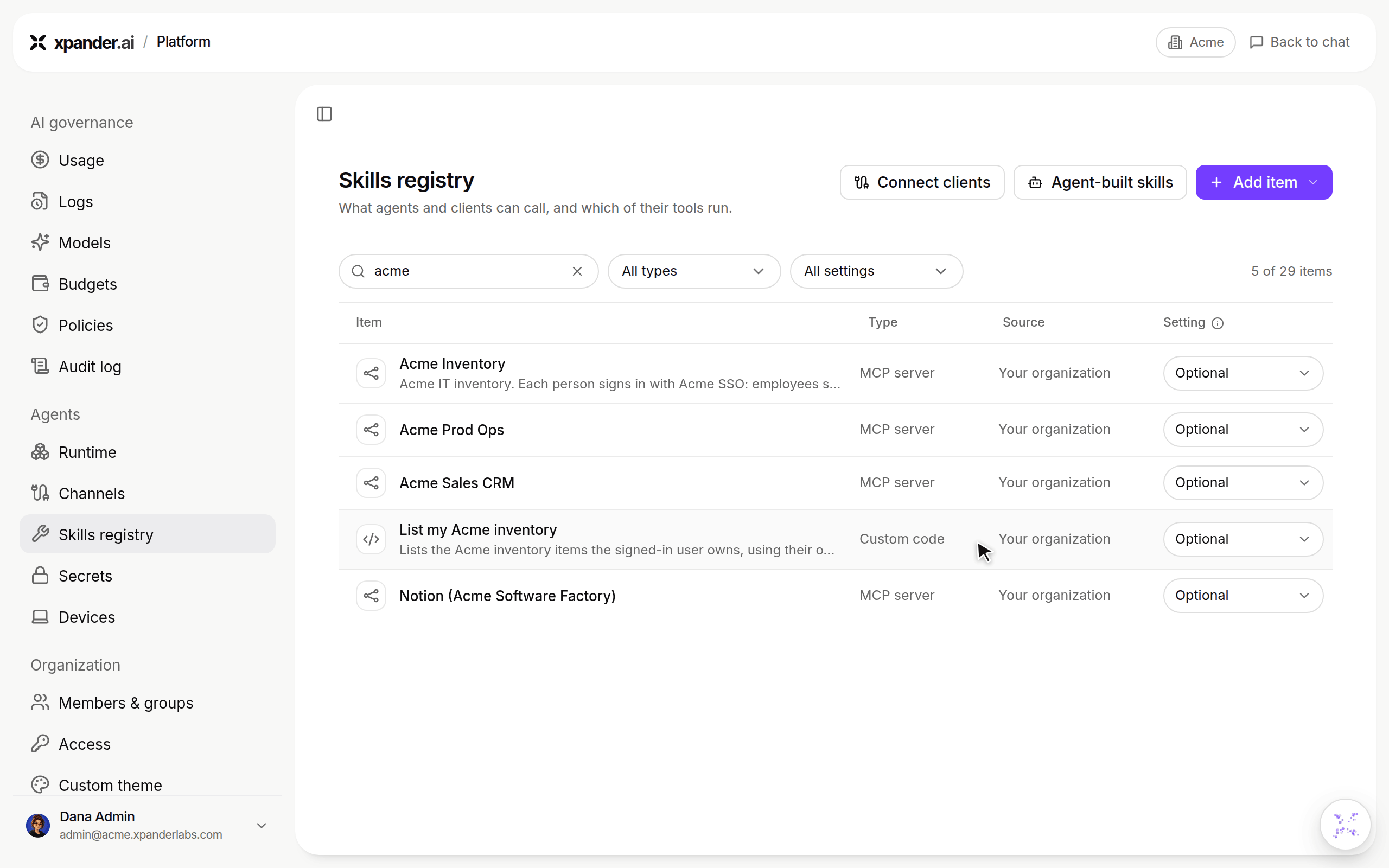This screenshot has height=868, width=1389.
Task: Click Connect clients button
Action: [922, 183]
